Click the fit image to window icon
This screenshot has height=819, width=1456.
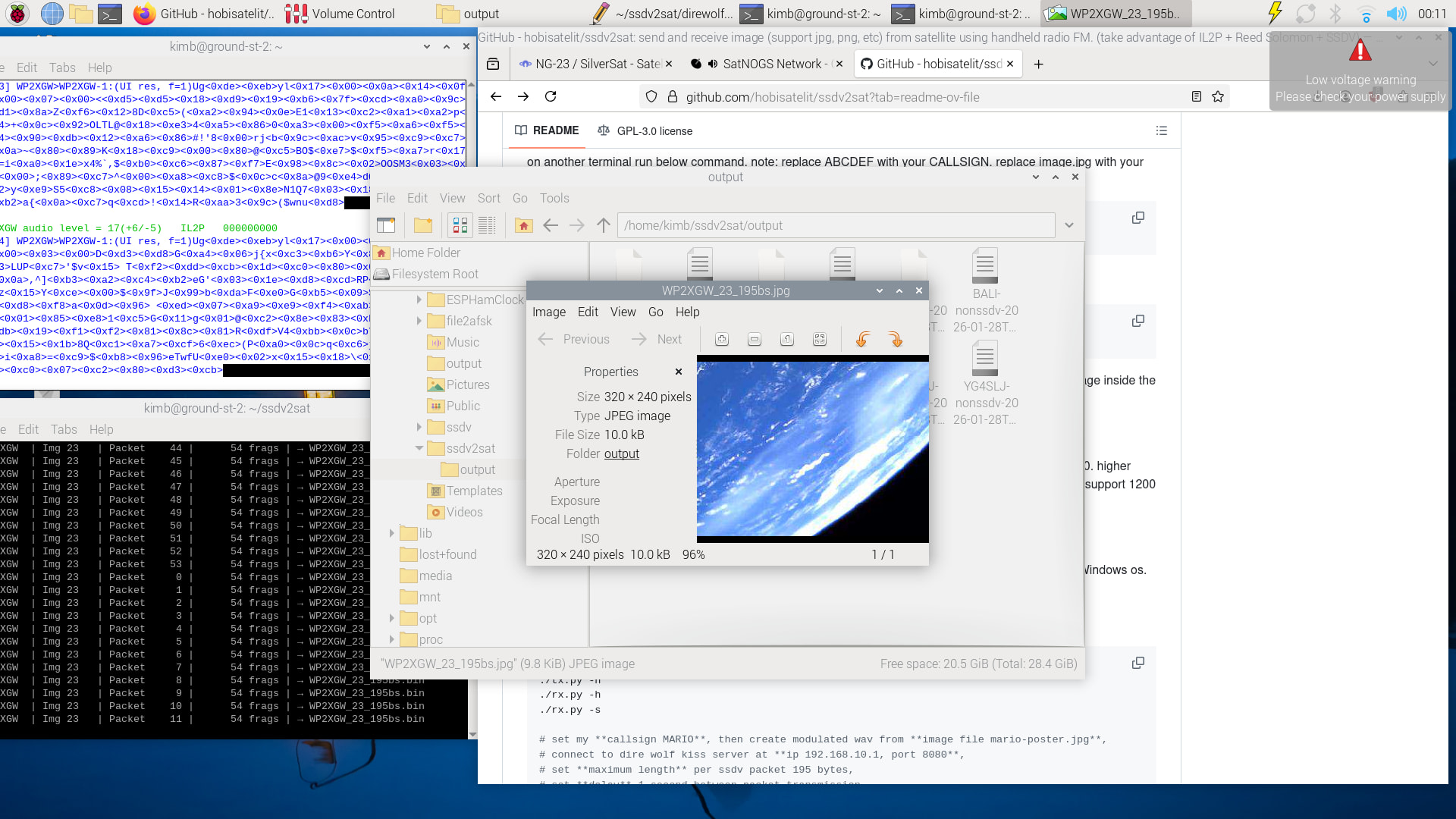(820, 340)
